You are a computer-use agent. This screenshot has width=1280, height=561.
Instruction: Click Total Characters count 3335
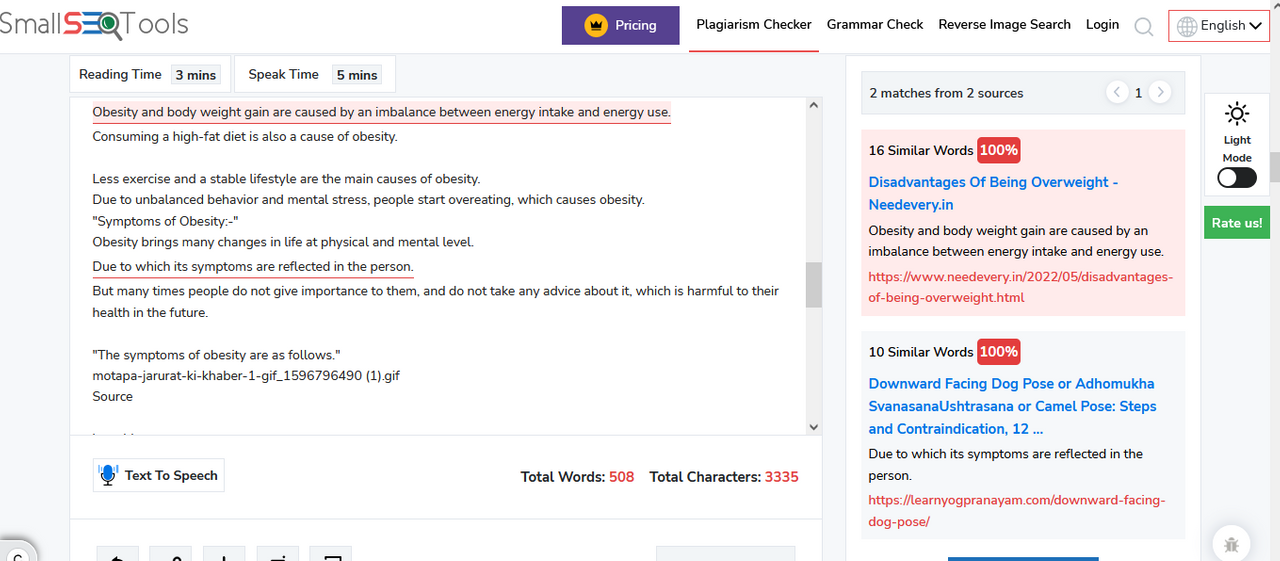click(781, 477)
